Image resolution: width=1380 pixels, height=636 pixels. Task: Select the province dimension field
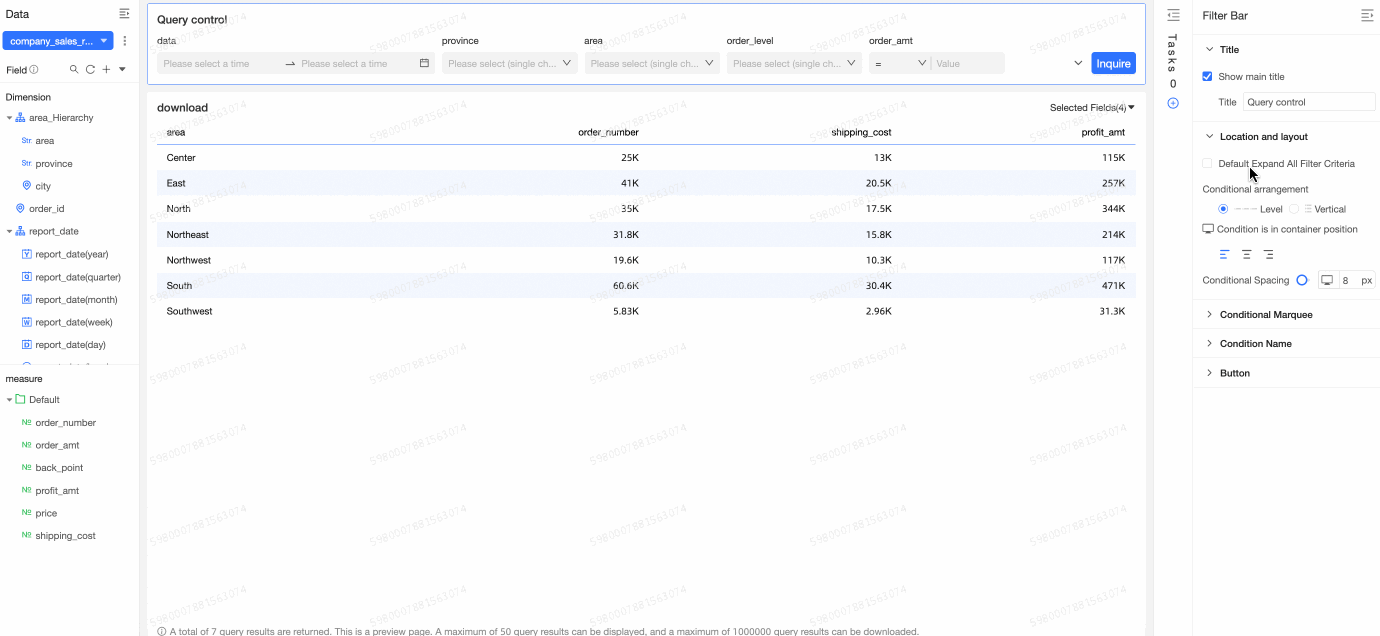[x=54, y=164]
